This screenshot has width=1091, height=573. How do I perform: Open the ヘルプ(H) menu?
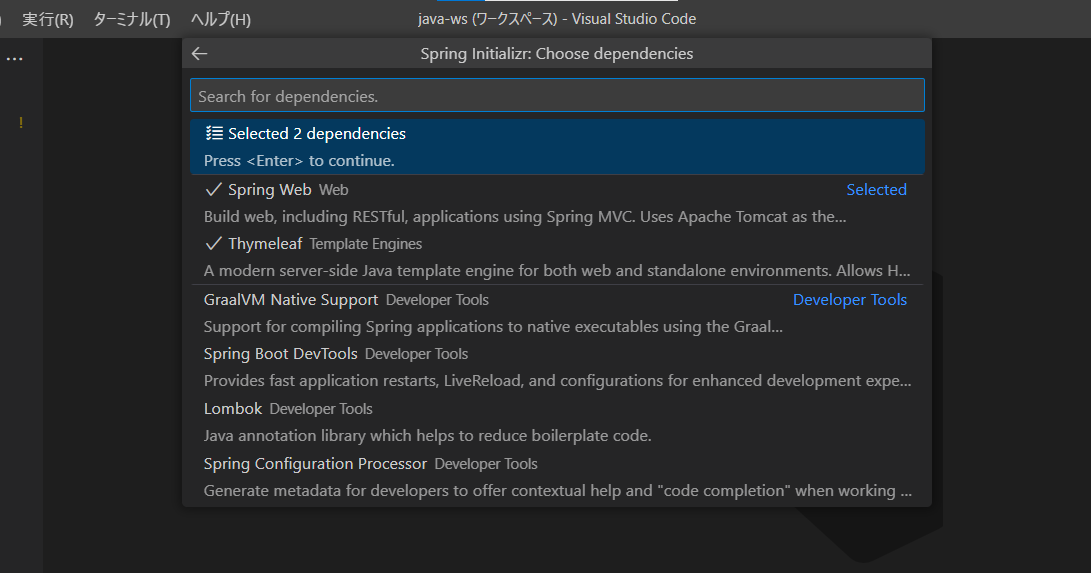pos(220,19)
